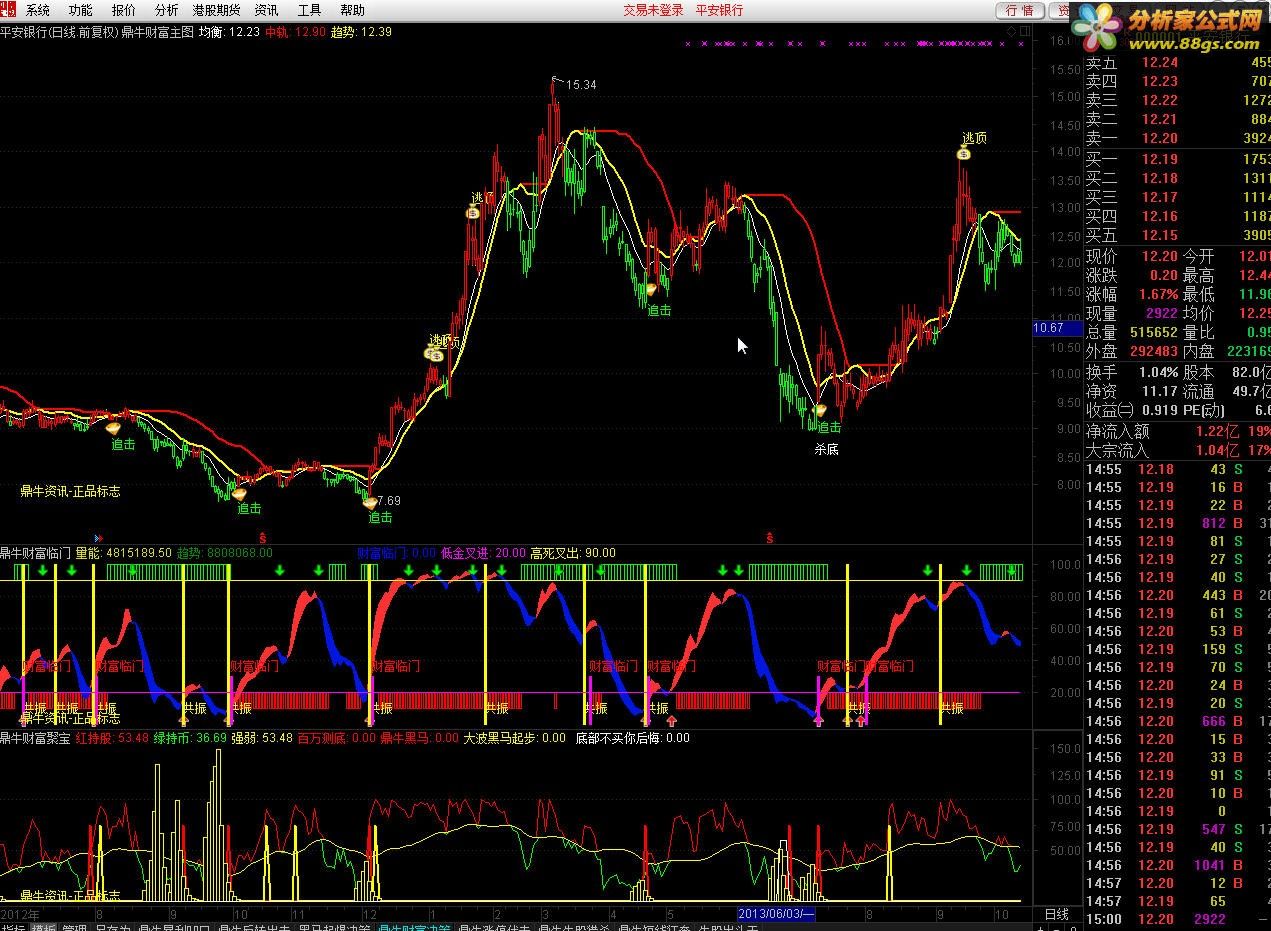
Task: Select the 2013/06/03 date marker
Action: [777, 914]
